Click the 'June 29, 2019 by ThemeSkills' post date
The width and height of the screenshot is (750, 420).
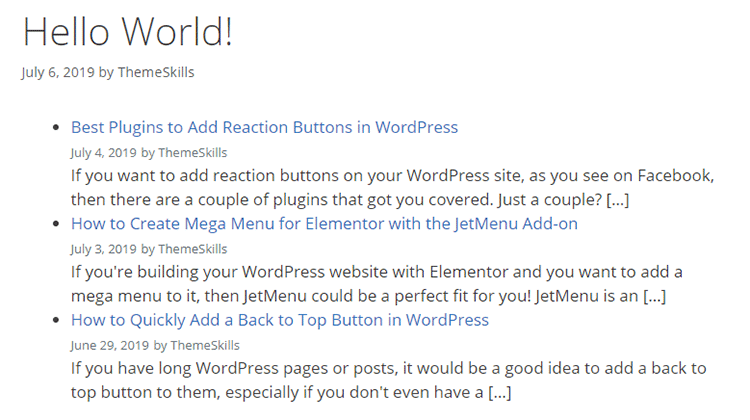(x=155, y=345)
